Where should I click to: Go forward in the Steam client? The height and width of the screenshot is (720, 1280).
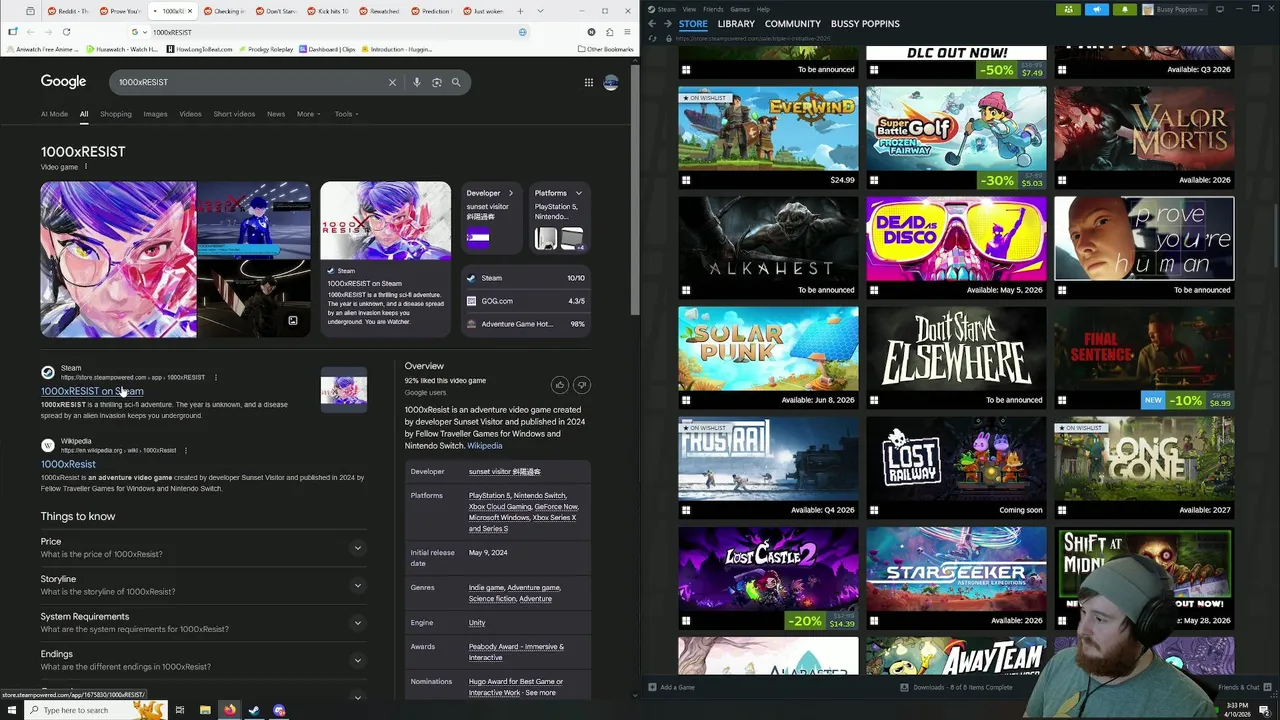pos(668,23)
